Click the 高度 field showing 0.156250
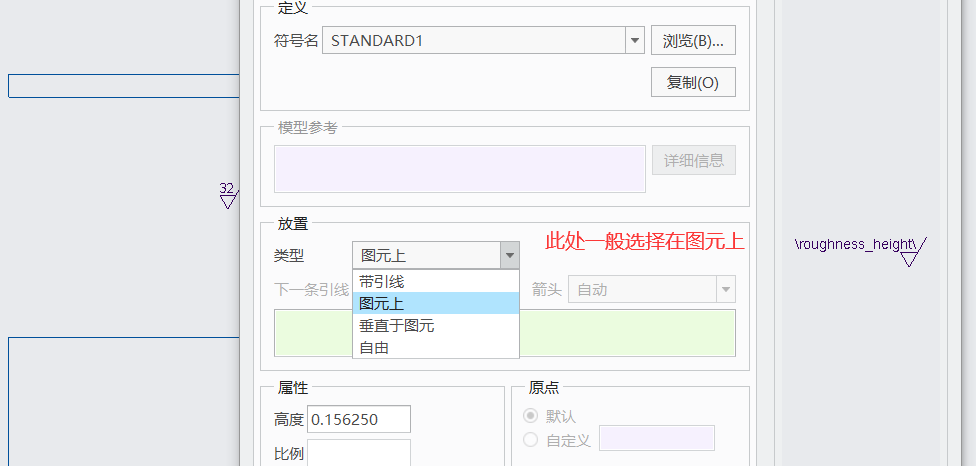 [x=359, y=419]
